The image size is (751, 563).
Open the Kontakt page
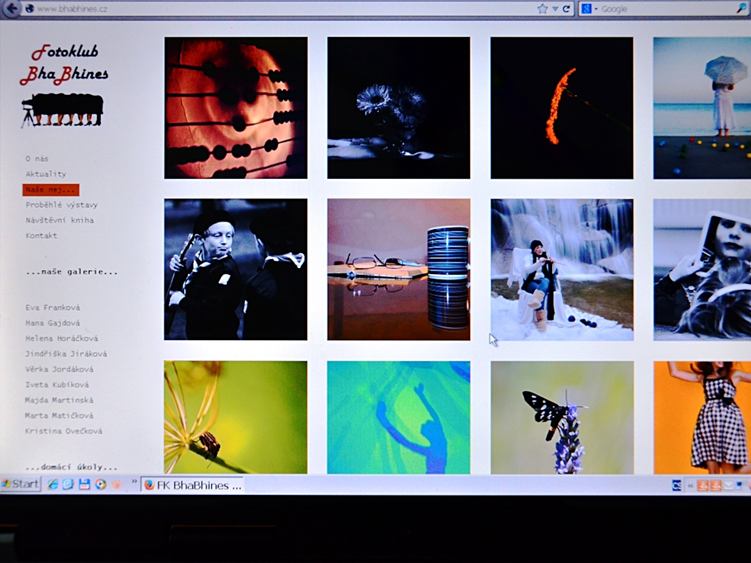[41, 236]
